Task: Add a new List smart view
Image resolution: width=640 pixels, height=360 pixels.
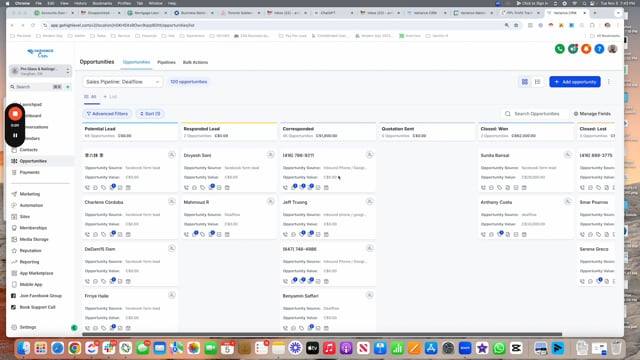Action: [x=110, y=97]
